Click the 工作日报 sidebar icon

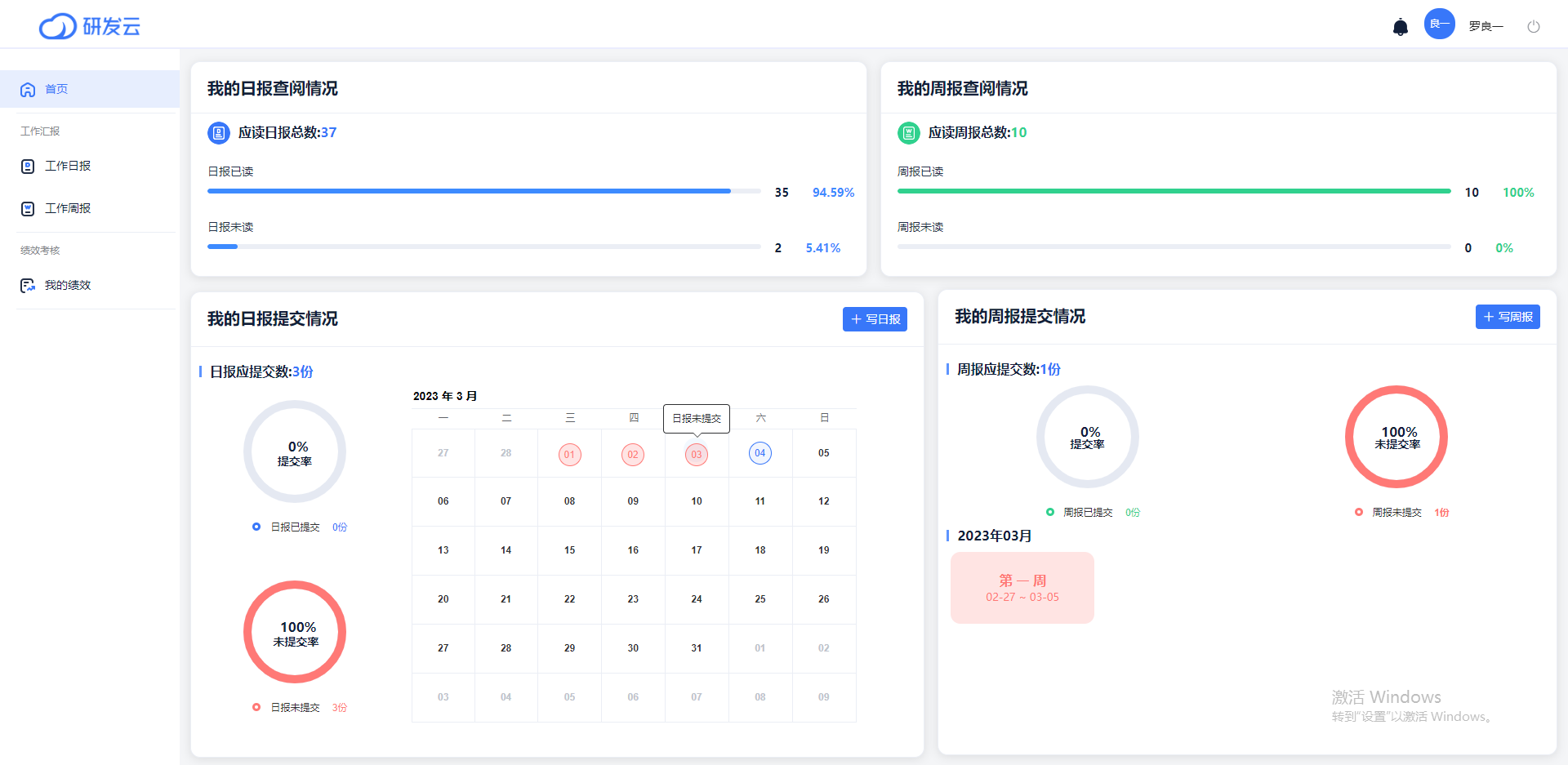pyautogui.click(x=28, y=167)
